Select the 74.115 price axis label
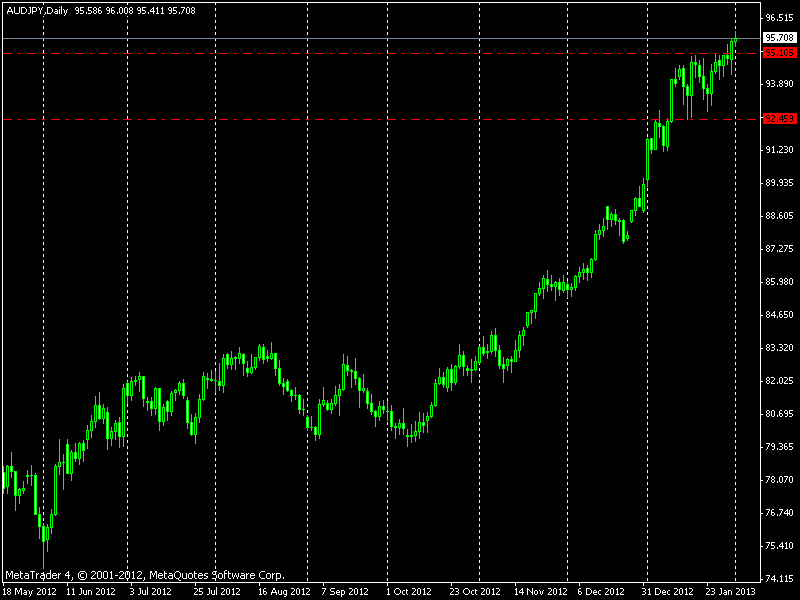Viewport: 800px width, 600px height. [778, 579]
